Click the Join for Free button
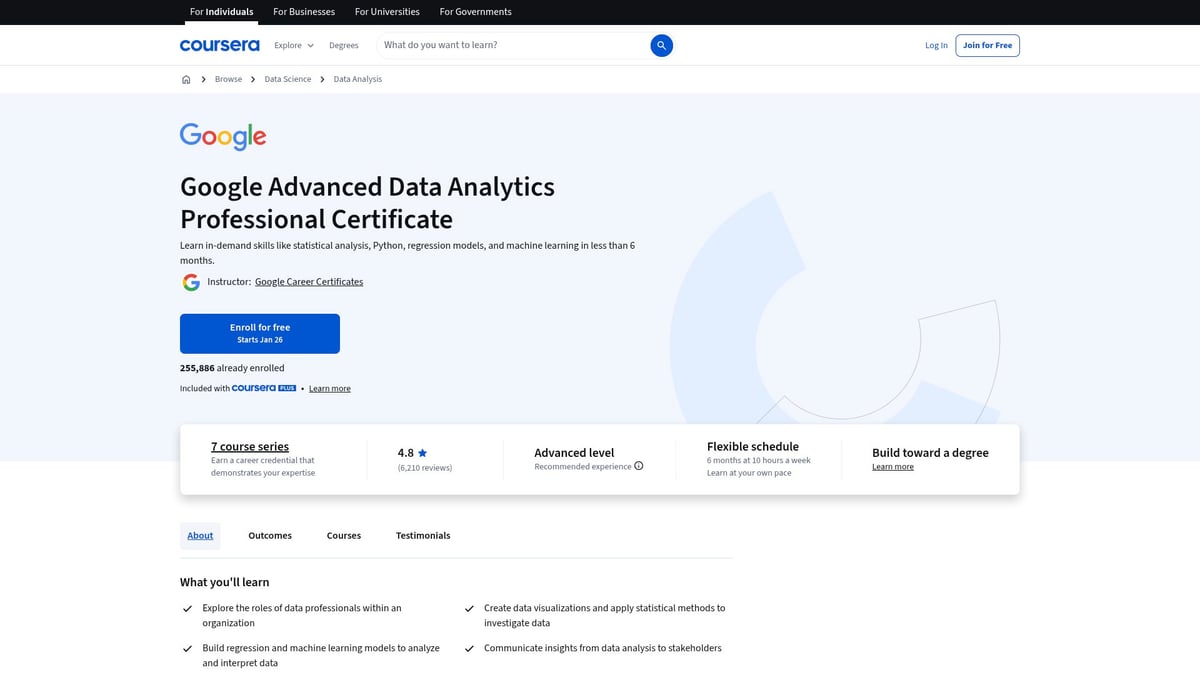This screenshot has width=1200, height=675. [x=987, y=45]
